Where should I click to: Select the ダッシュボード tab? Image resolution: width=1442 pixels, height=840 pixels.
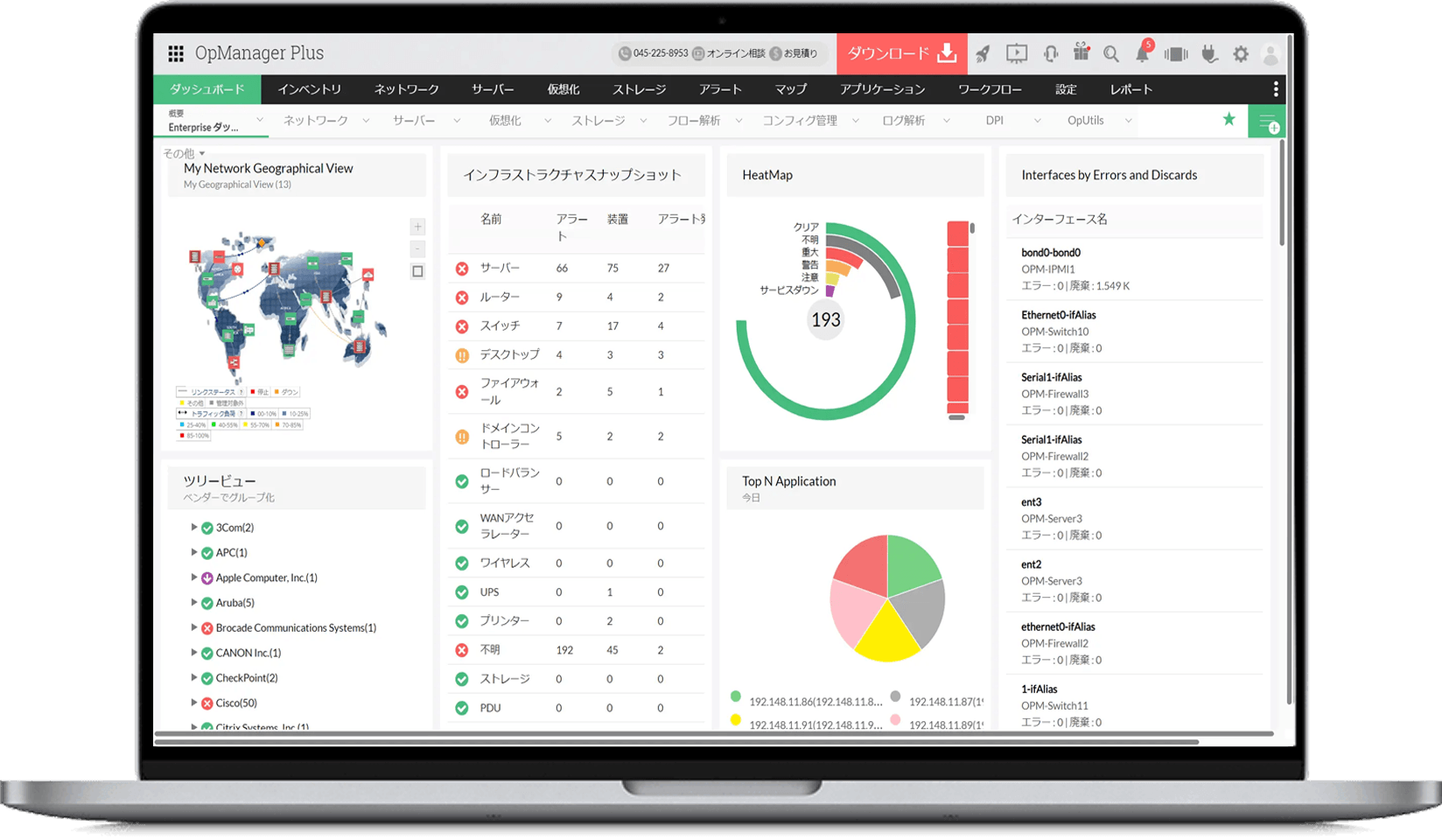tap(207, 89)
